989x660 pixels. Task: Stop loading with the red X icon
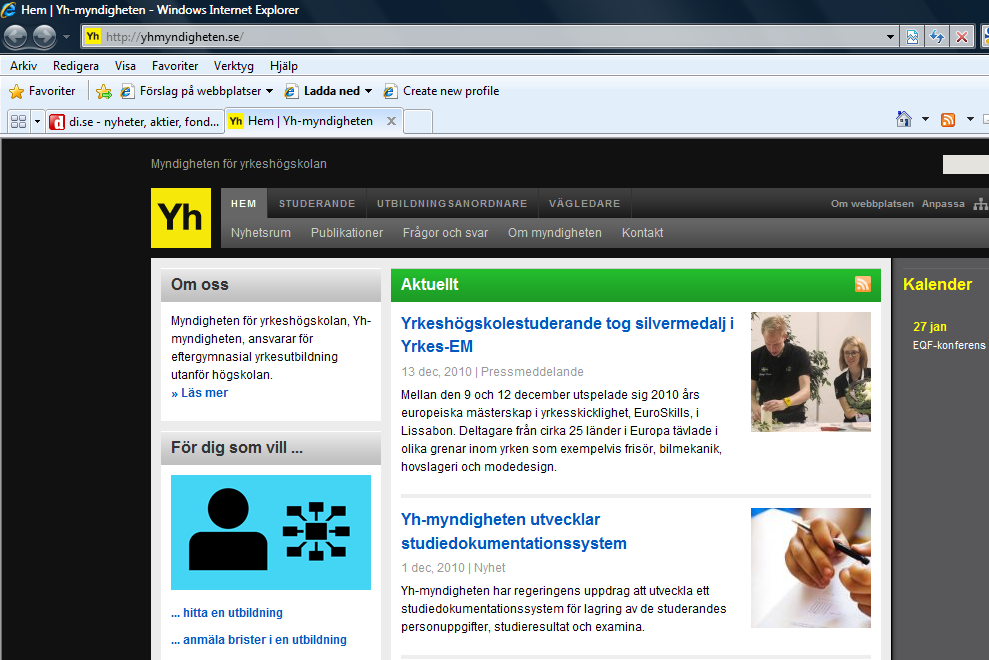tap(962, 37)
